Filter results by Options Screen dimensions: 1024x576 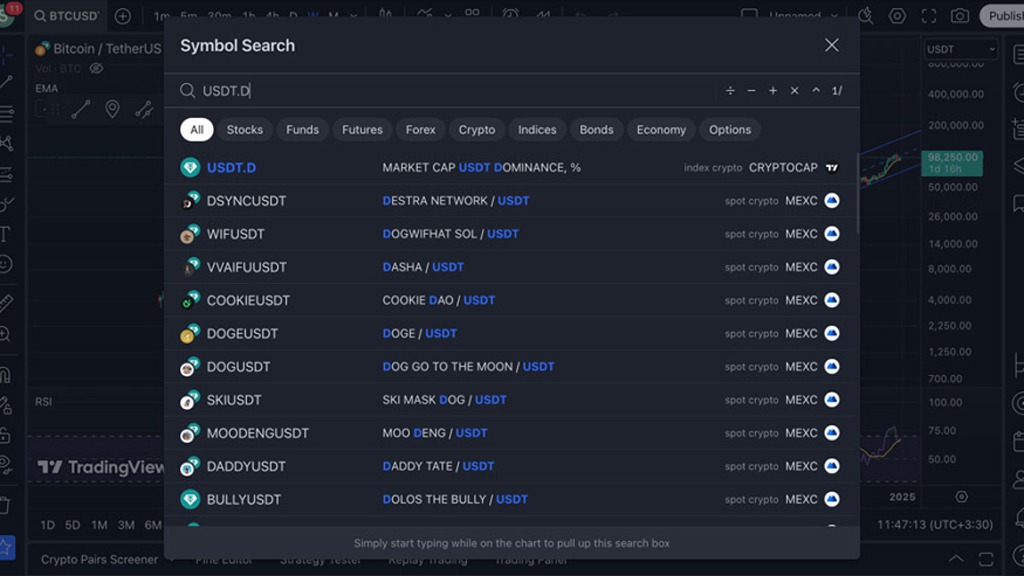tap(729, 129)
